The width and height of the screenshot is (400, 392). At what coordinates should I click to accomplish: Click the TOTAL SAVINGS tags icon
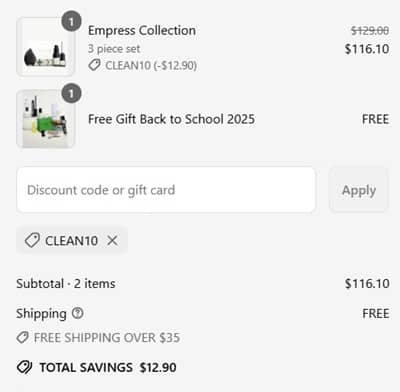click(24, 367)
